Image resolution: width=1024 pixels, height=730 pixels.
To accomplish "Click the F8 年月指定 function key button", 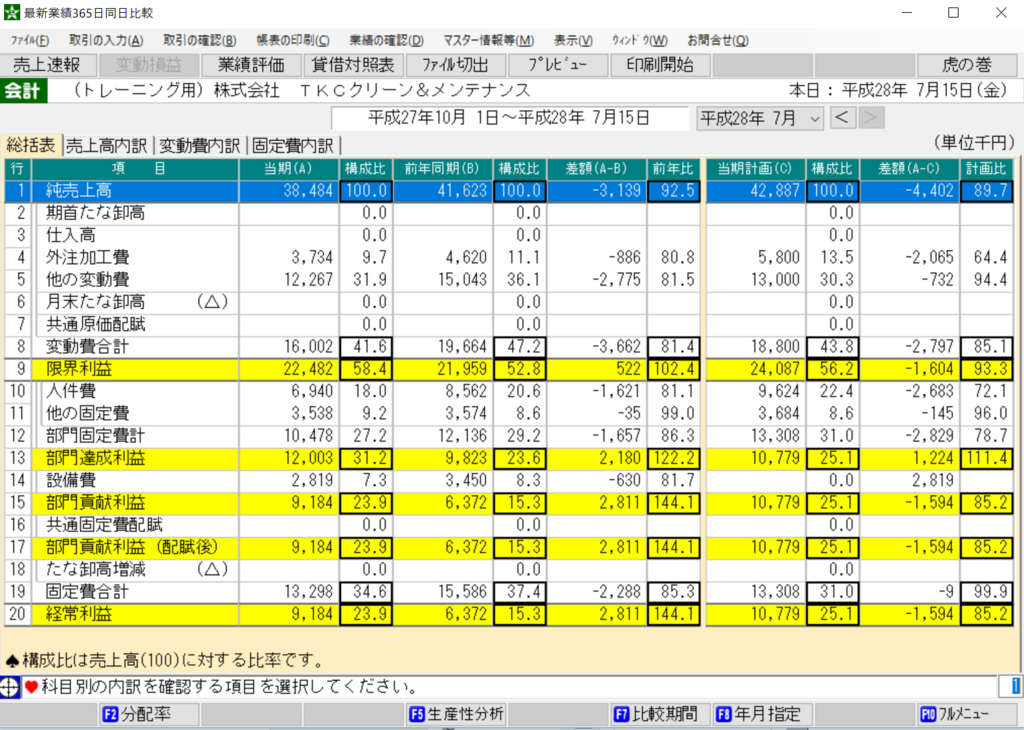I will [763, 714].
